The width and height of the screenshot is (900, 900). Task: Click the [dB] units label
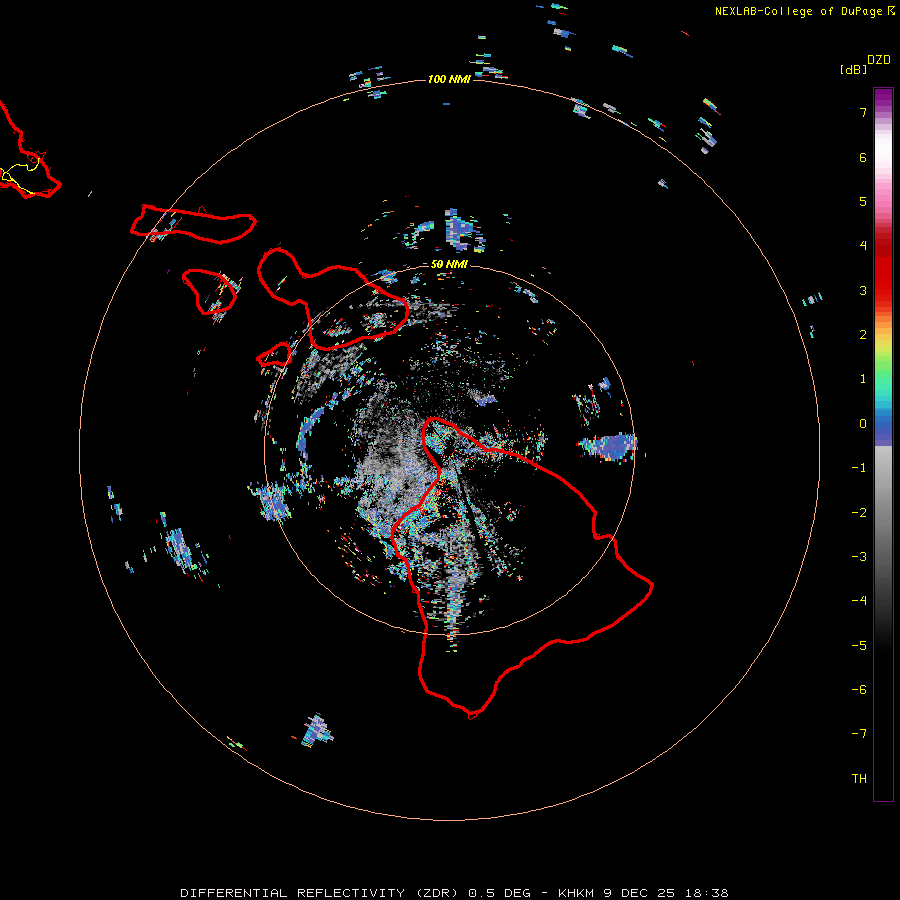853,69
